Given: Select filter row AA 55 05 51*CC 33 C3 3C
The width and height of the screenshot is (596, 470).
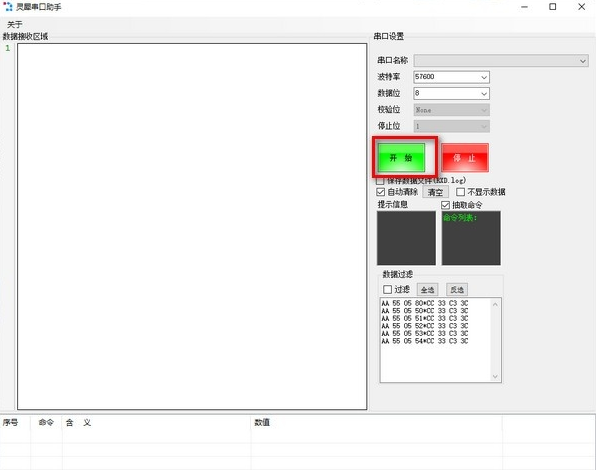Looking at the screenshot, I should pyautogui.click(x=425, y=319).
